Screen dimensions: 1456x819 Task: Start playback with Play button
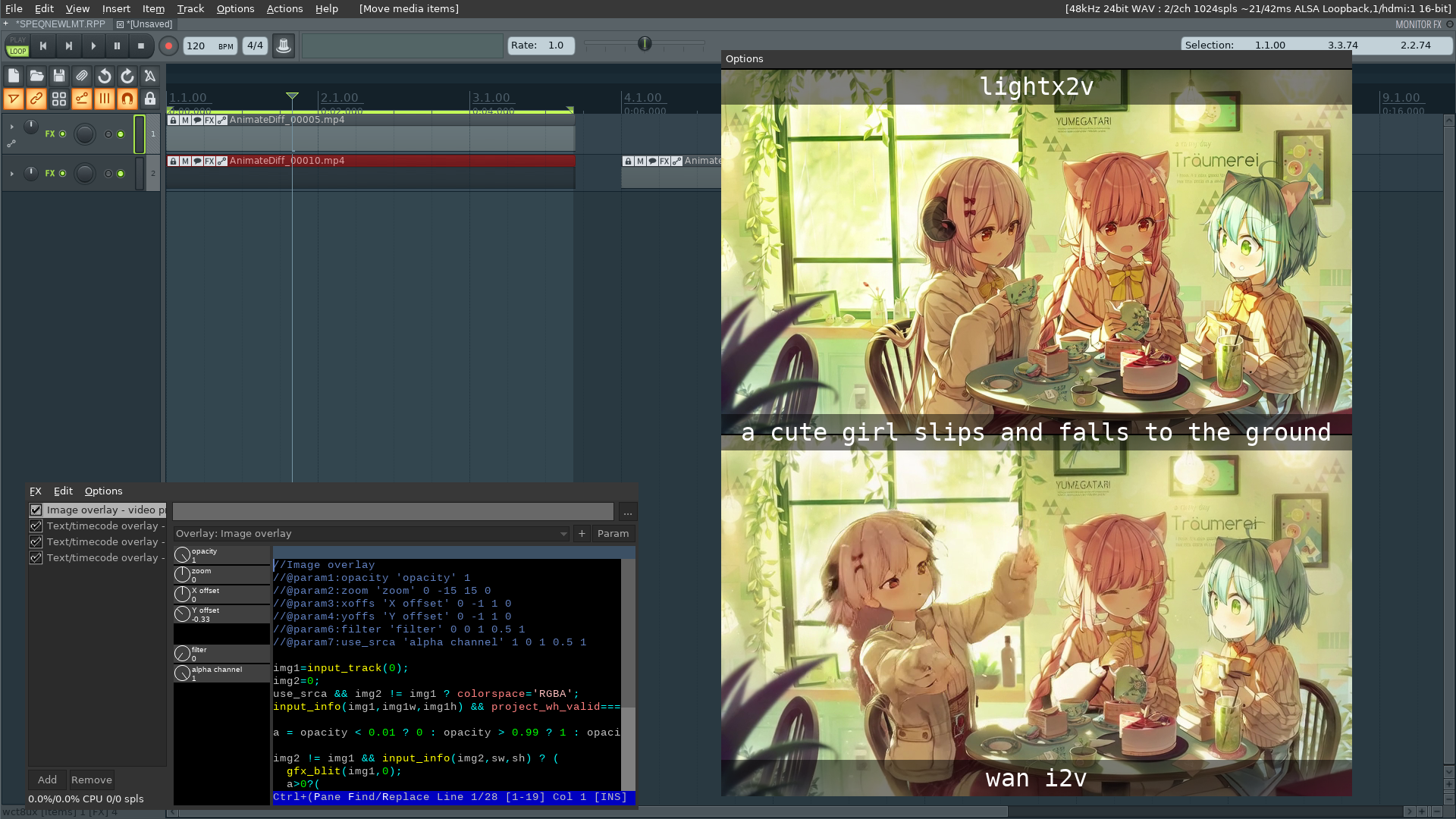point(93,45)
